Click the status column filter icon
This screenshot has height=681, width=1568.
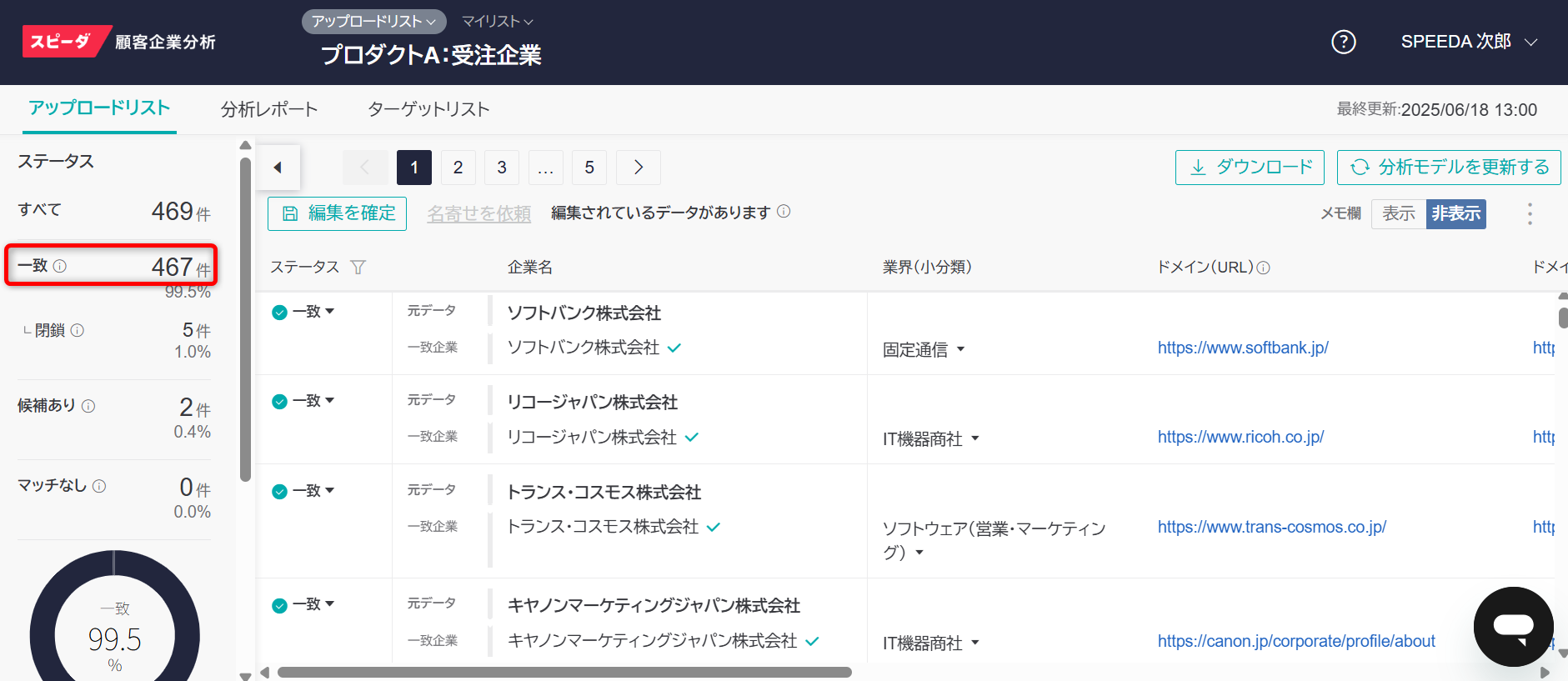pyautogui.click(x=358, y=268)
